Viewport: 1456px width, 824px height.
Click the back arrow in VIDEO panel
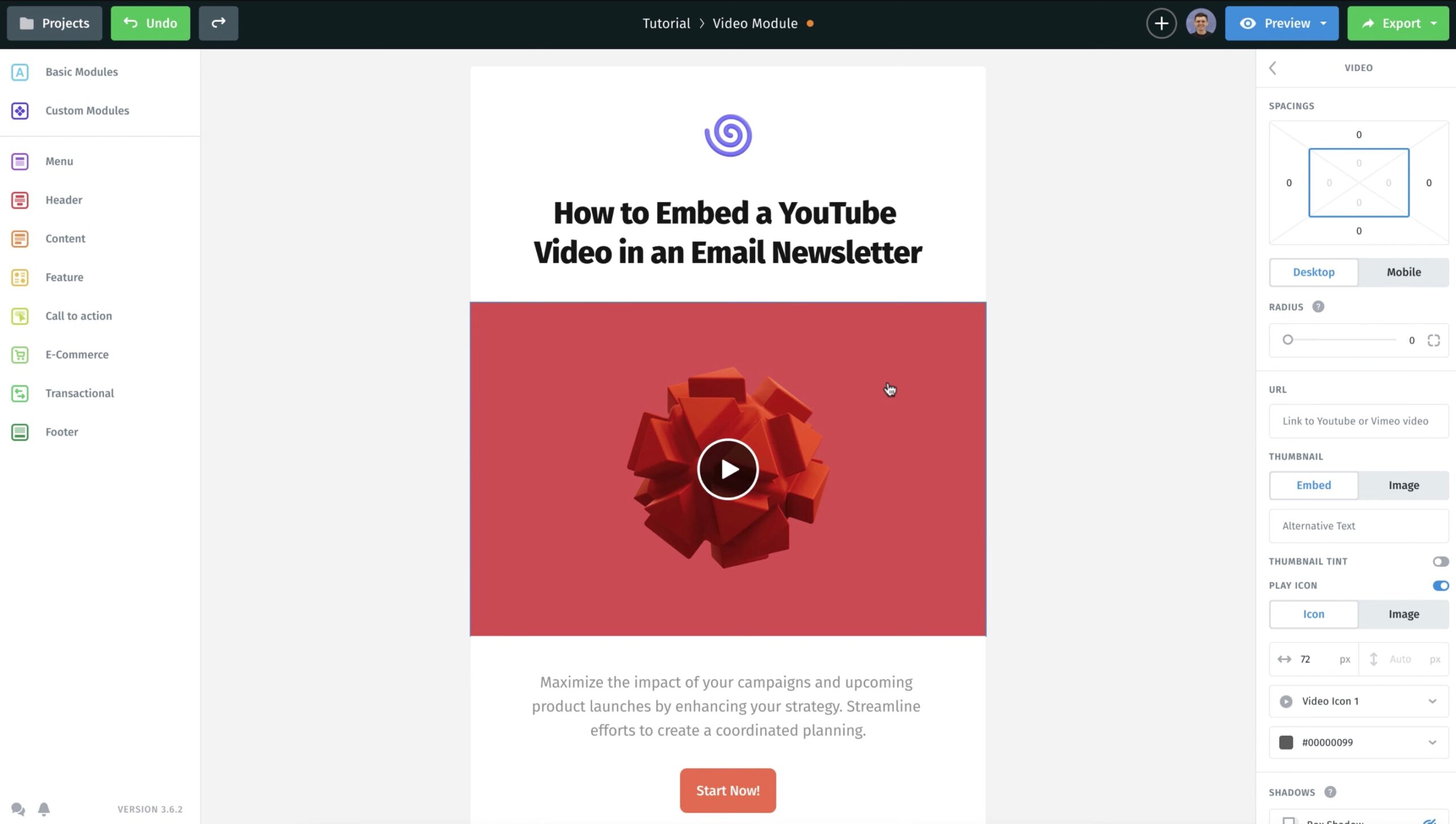click(x=1272, y=67)
